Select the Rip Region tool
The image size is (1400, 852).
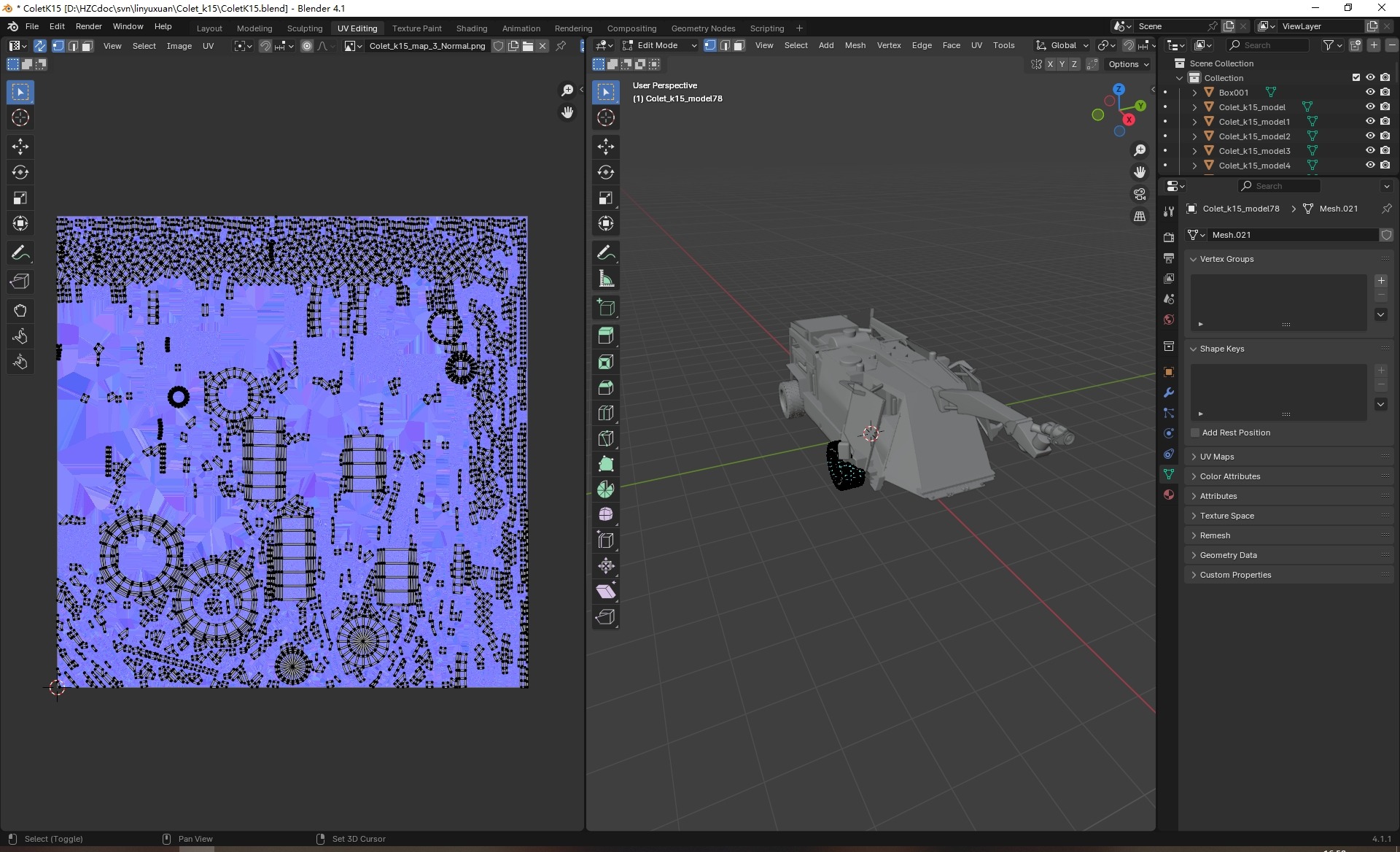[605, 617]
